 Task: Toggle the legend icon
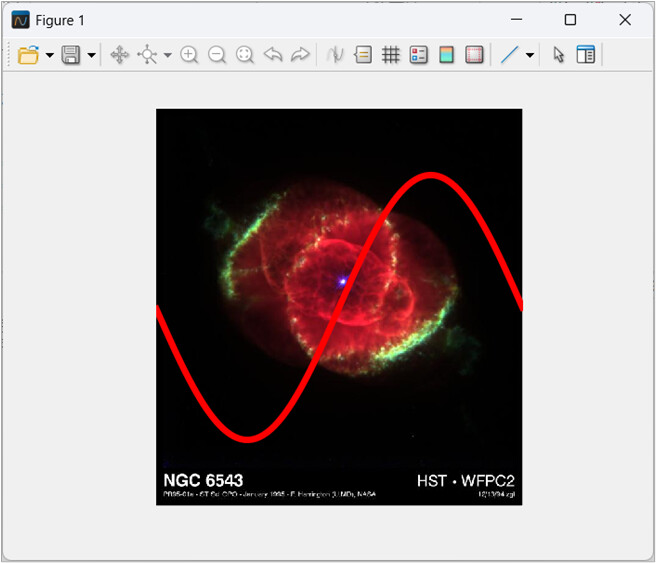[x=419, y=55]
